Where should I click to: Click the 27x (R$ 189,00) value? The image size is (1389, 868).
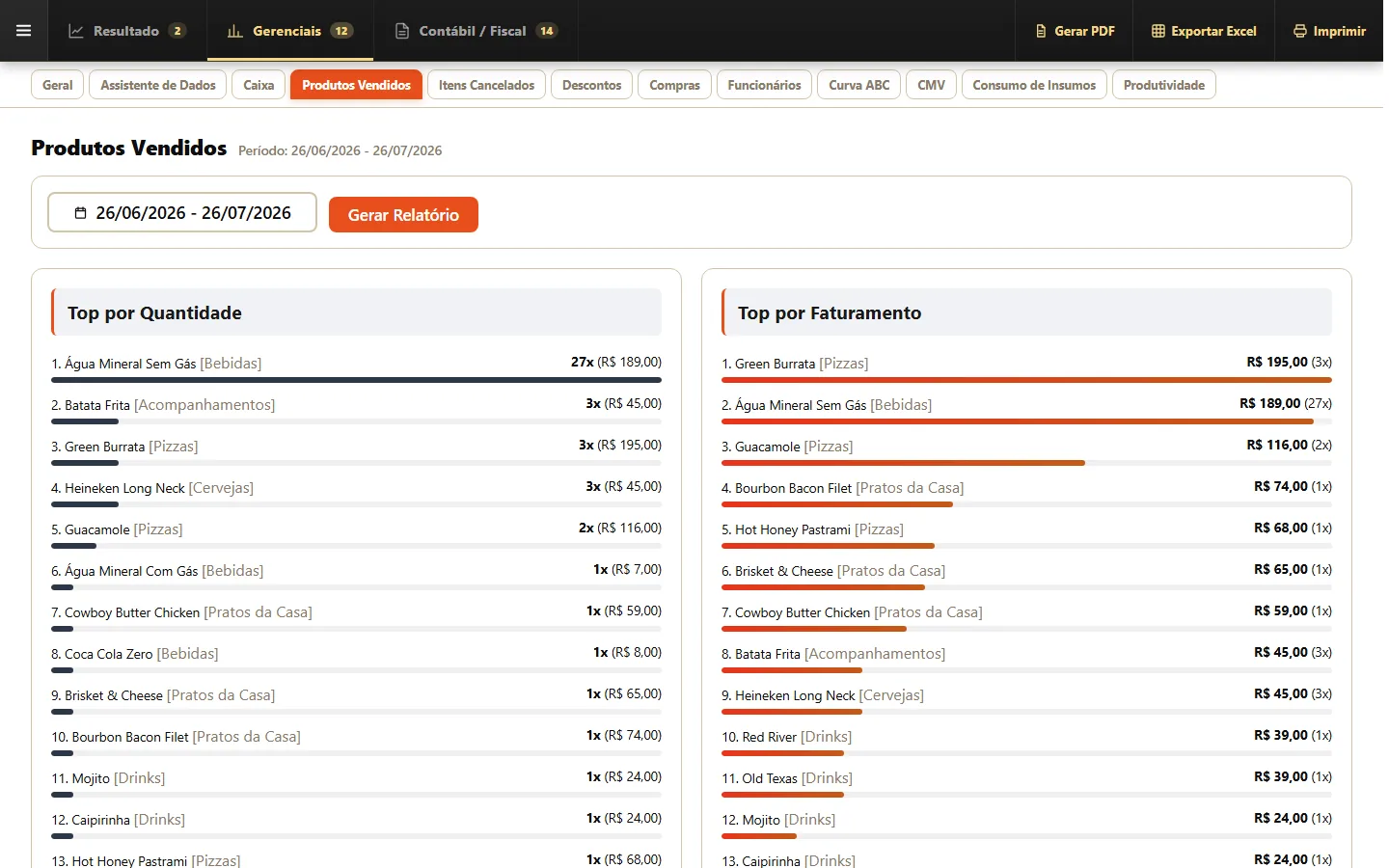click(616, 362)
